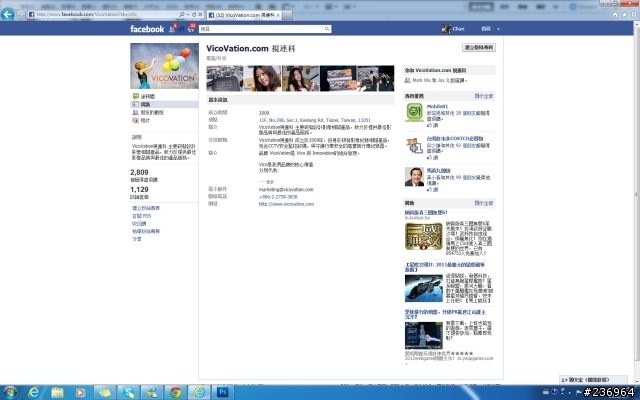This screenshot has width=640, height=400.
Task: Launch Internet Explorer from the taskbar
Action: 33,393
